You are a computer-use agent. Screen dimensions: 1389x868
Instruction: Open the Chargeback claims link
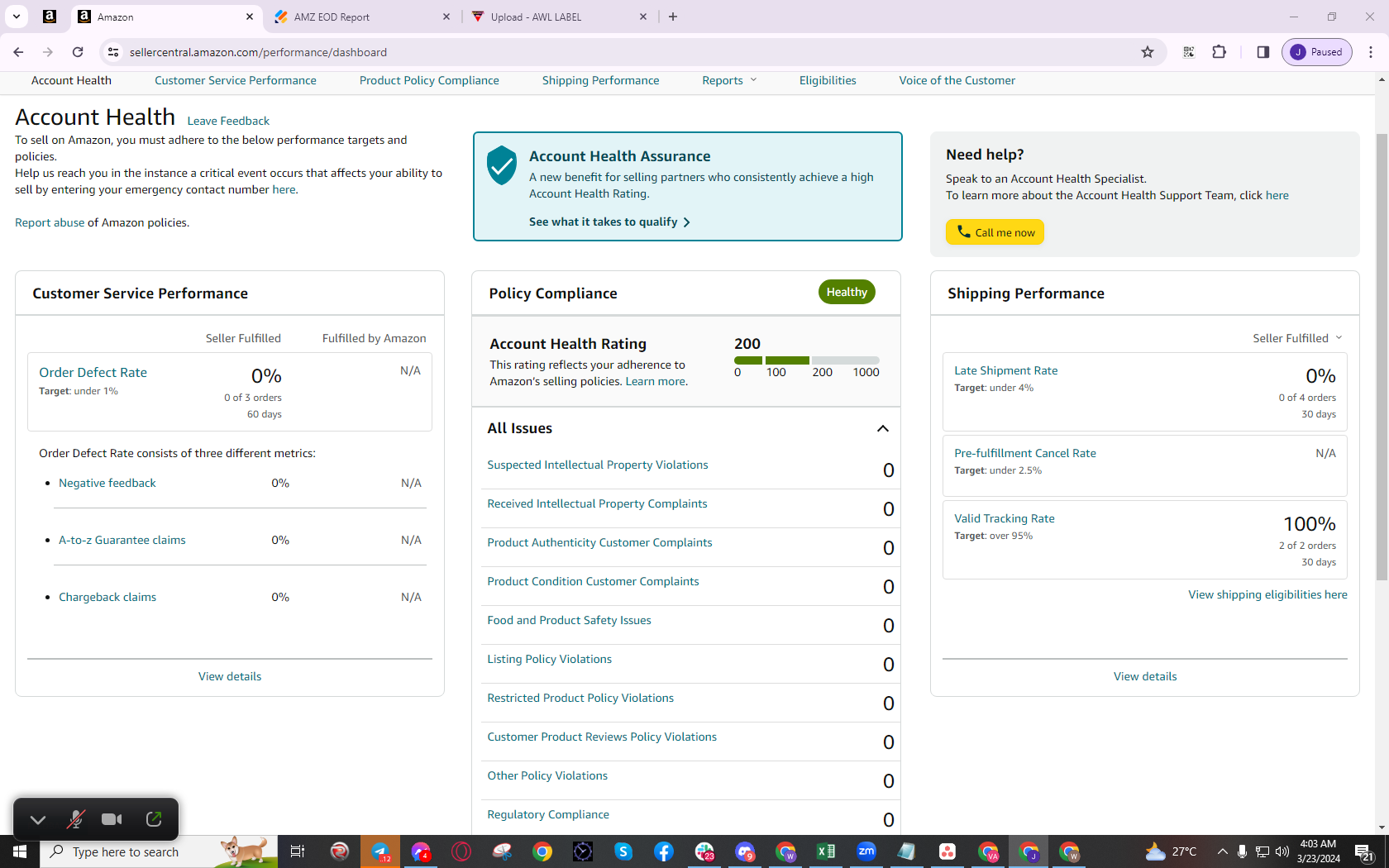pyautogui.click(x=107, y=597)
